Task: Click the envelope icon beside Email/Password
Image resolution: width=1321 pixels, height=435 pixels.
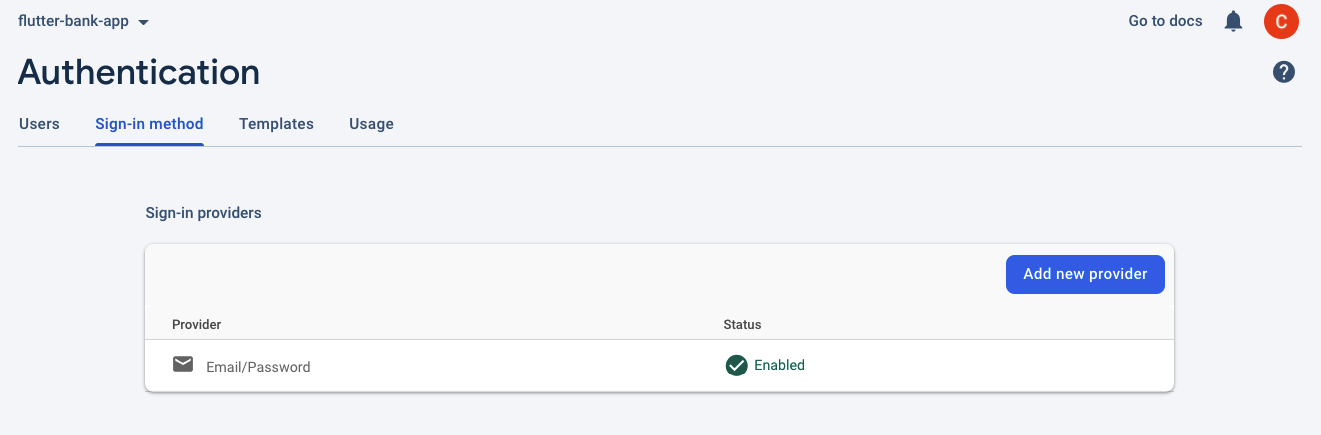Action: 183,364
